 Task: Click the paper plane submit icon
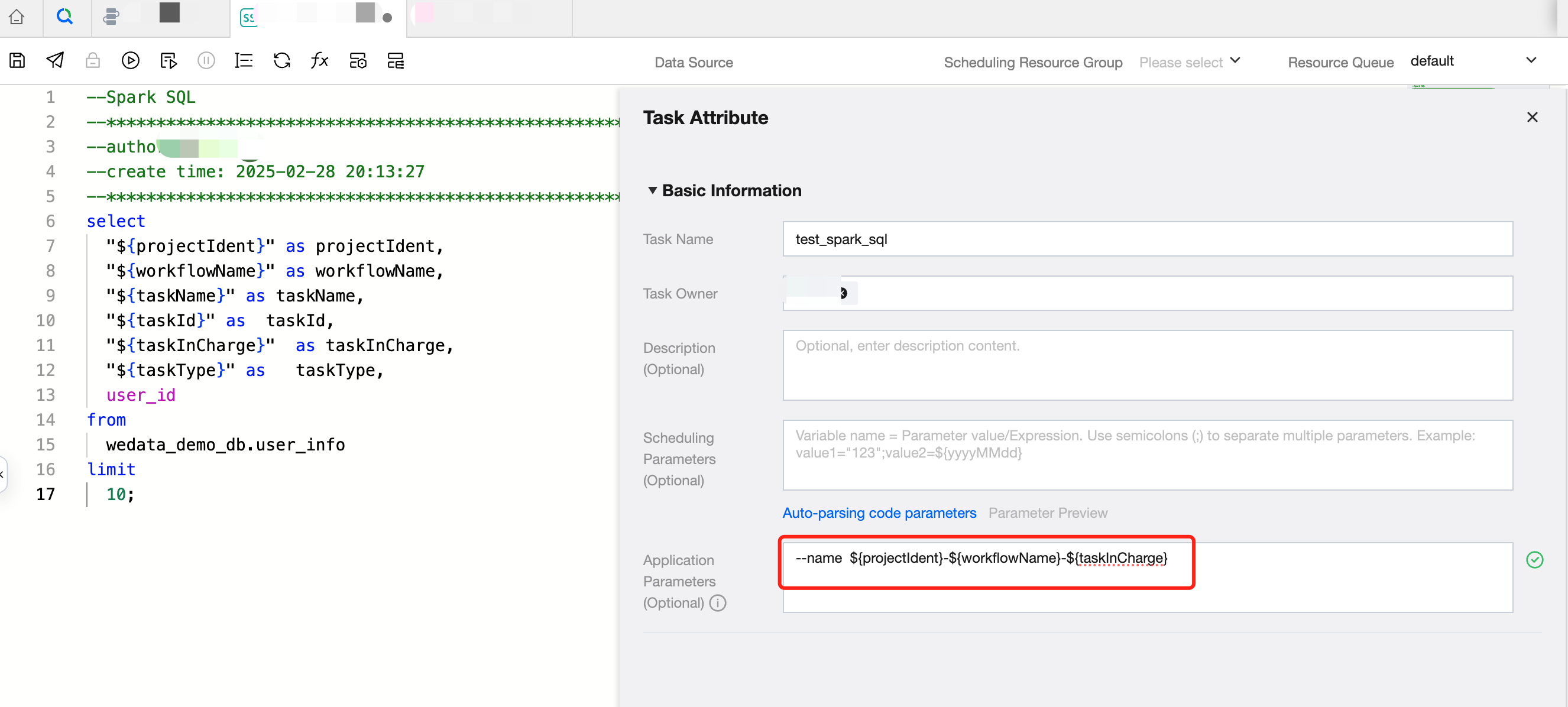tap(55, 60)
